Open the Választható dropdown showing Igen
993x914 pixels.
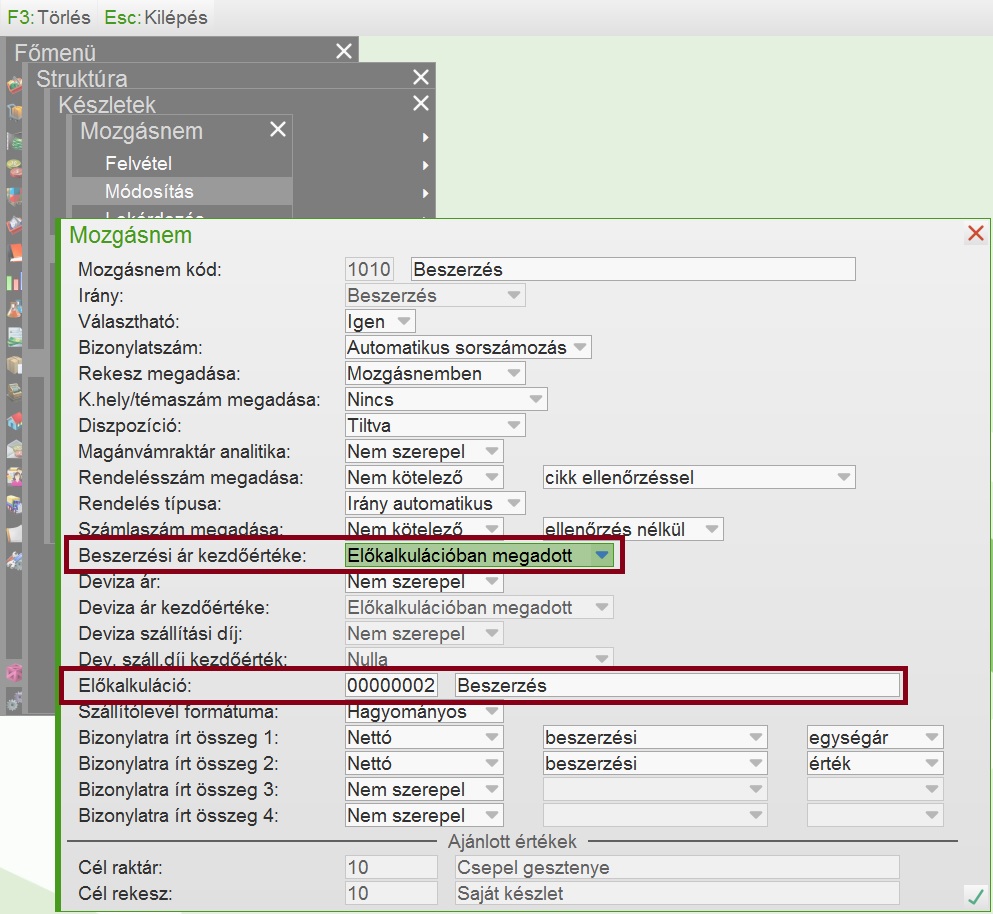click(x=380, y=321)
